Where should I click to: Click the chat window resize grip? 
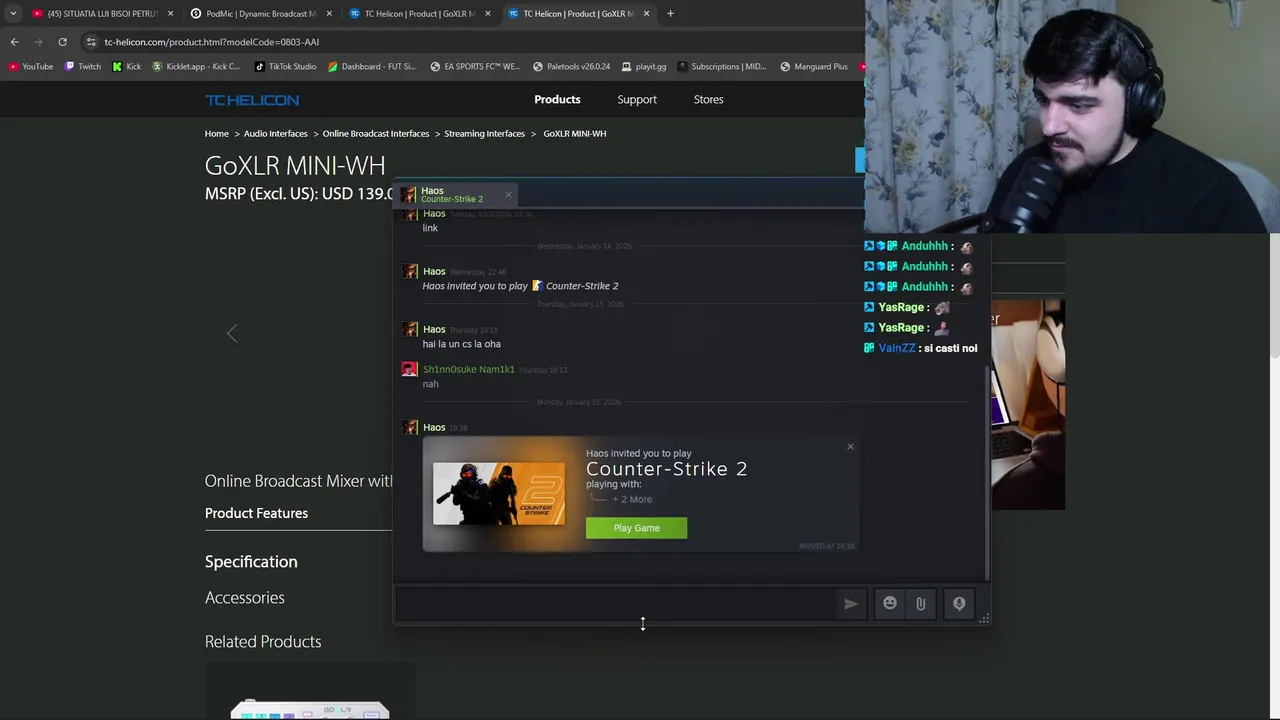click(984, 619)
